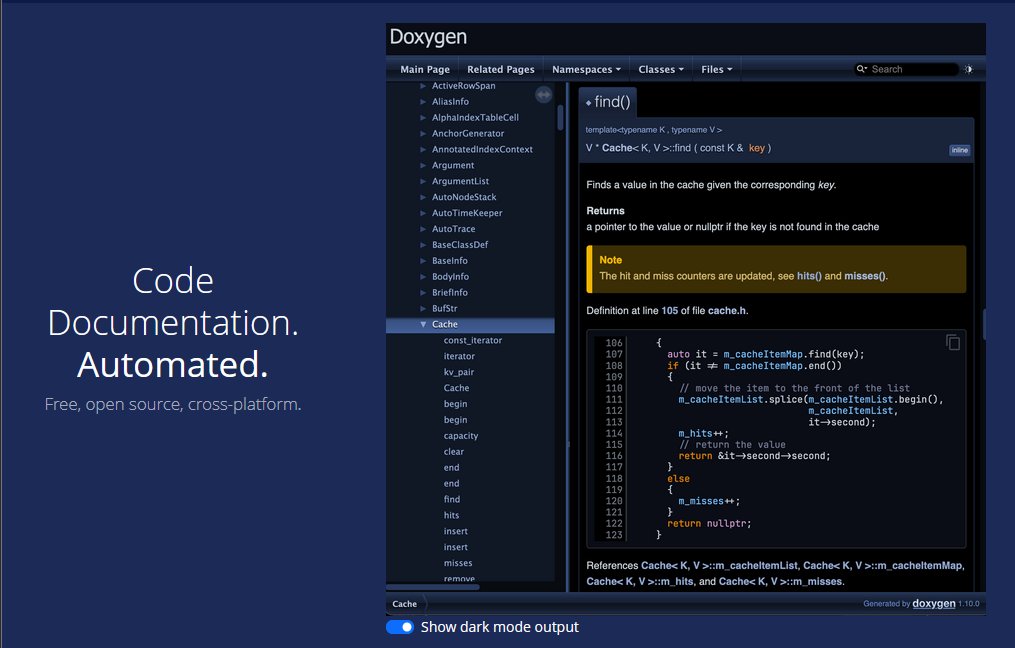Open the Files dropdown menu

pos(717,69)
